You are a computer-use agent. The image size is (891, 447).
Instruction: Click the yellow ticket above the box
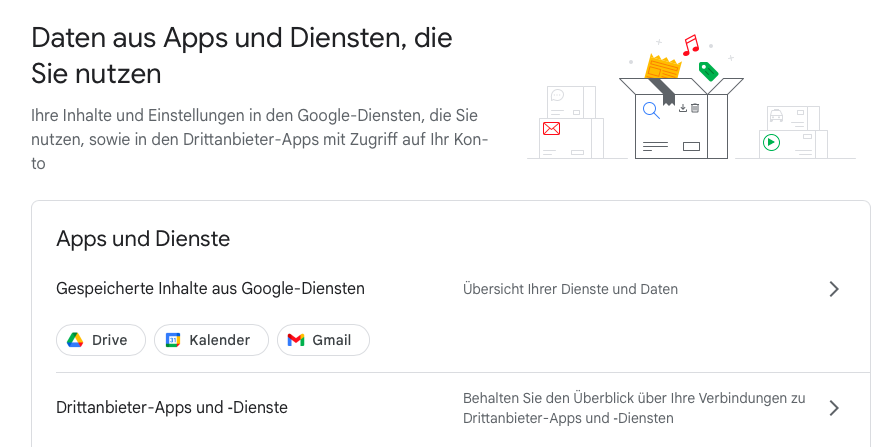coord(663,67)
